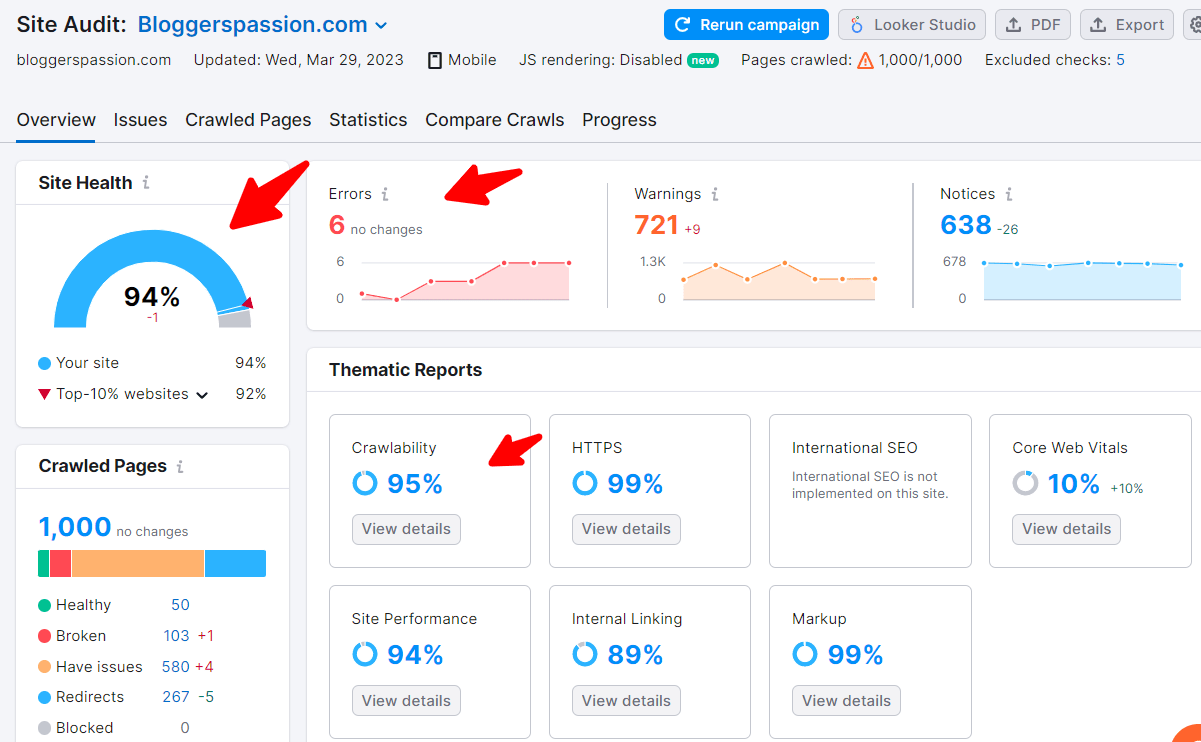Screen dimensions: 1201x742
Task: Click the Updated: Wed, Mar 29, 2023 text
Action: (299, 60)
